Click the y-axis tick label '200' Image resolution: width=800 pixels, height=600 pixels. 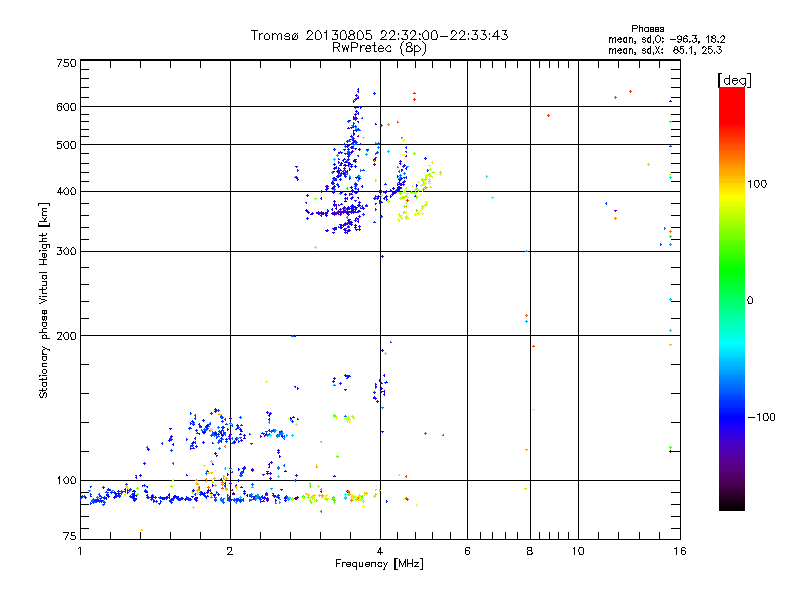click(x=66, y=336)
